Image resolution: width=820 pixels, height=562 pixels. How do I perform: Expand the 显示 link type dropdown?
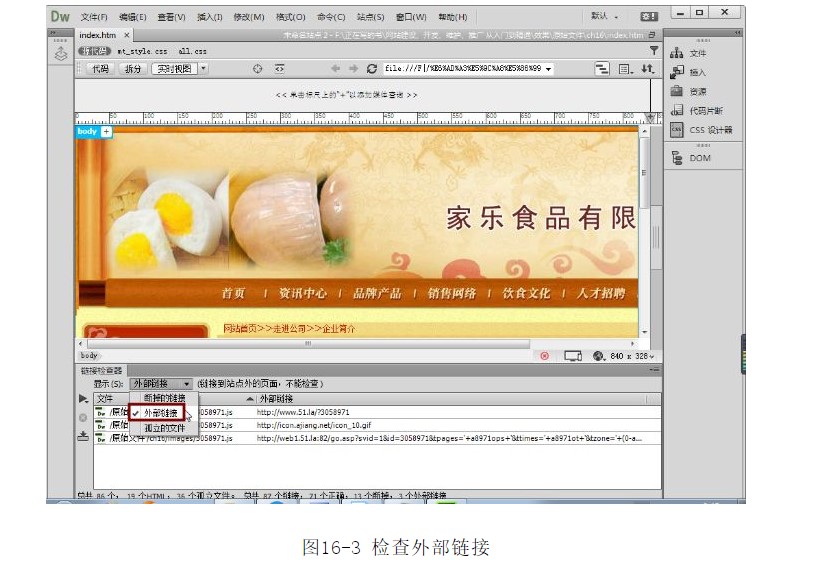(161, 383)
